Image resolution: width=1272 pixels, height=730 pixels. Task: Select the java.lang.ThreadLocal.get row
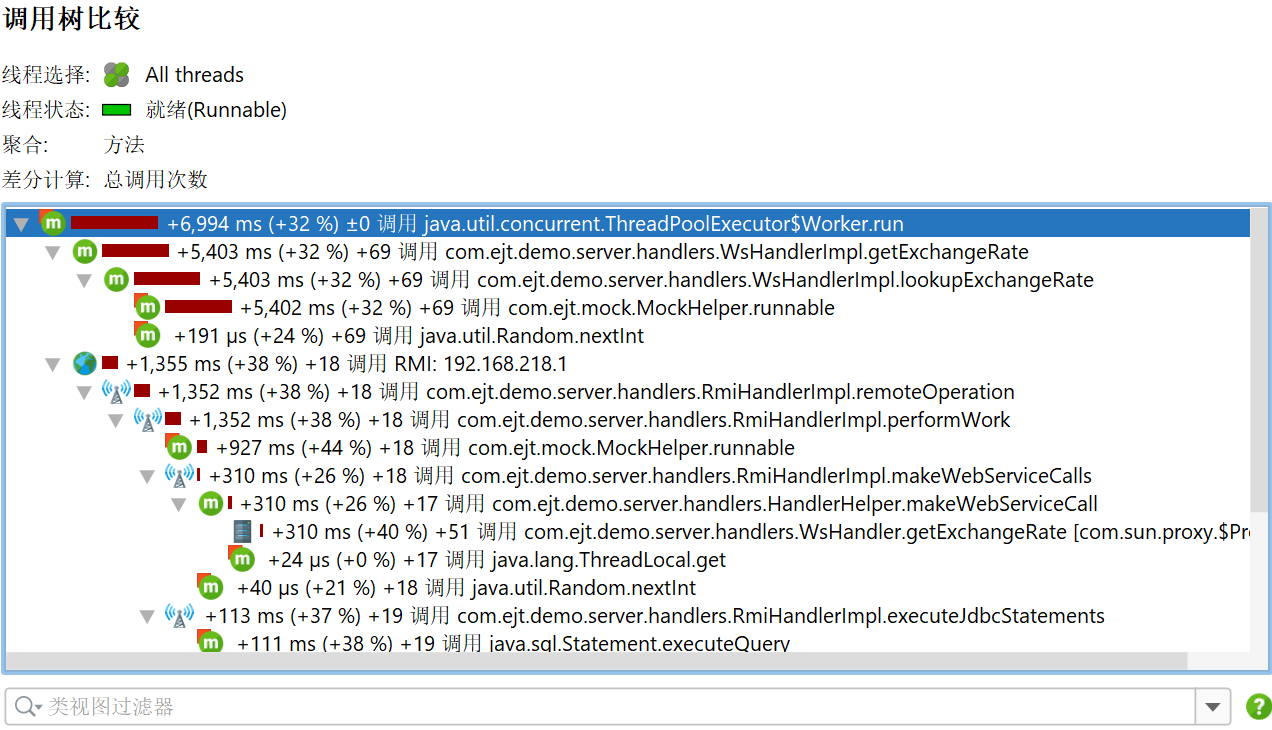coord(497,559)
